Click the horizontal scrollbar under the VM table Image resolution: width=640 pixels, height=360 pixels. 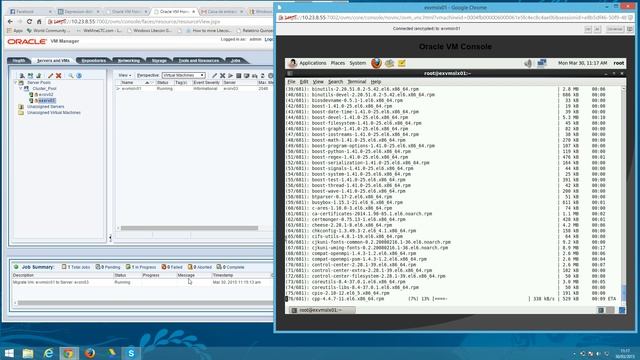[x=189, y=228]
